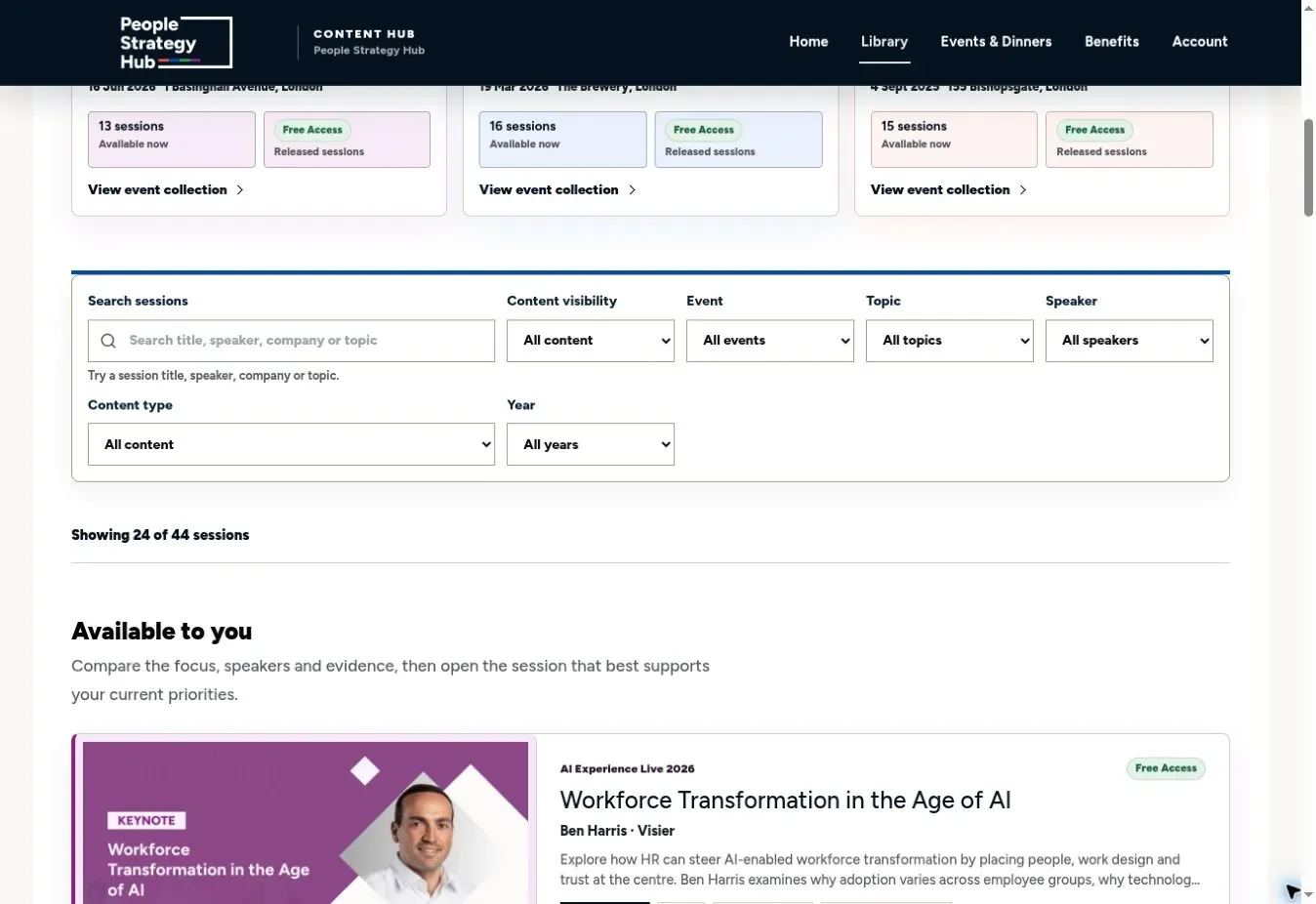Click the 15 sessions Available now box
This screenshot has width=1316, height=904.
coord(954,140)
